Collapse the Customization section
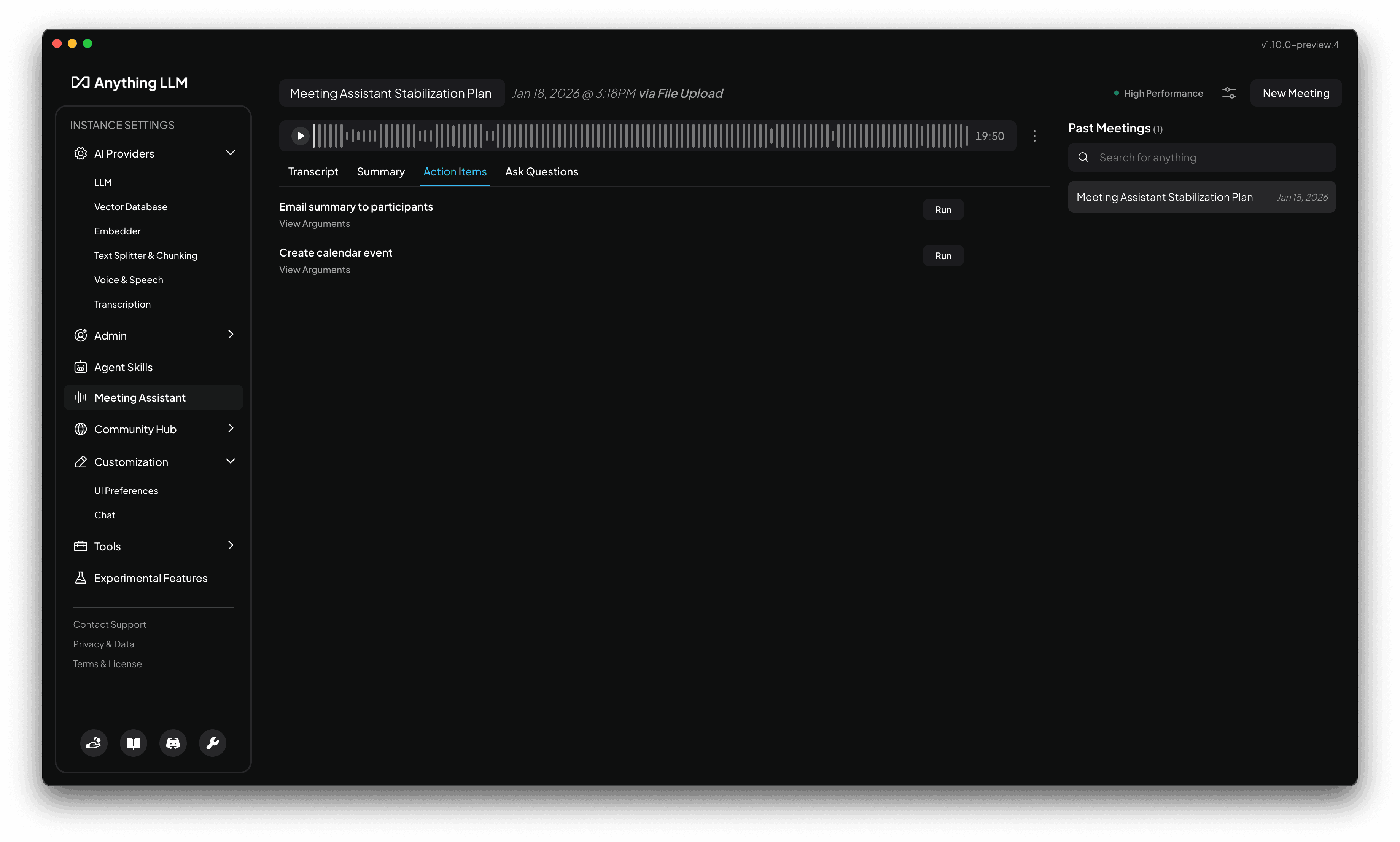This screenshot has height=842, width=1400. pos(230,461)
